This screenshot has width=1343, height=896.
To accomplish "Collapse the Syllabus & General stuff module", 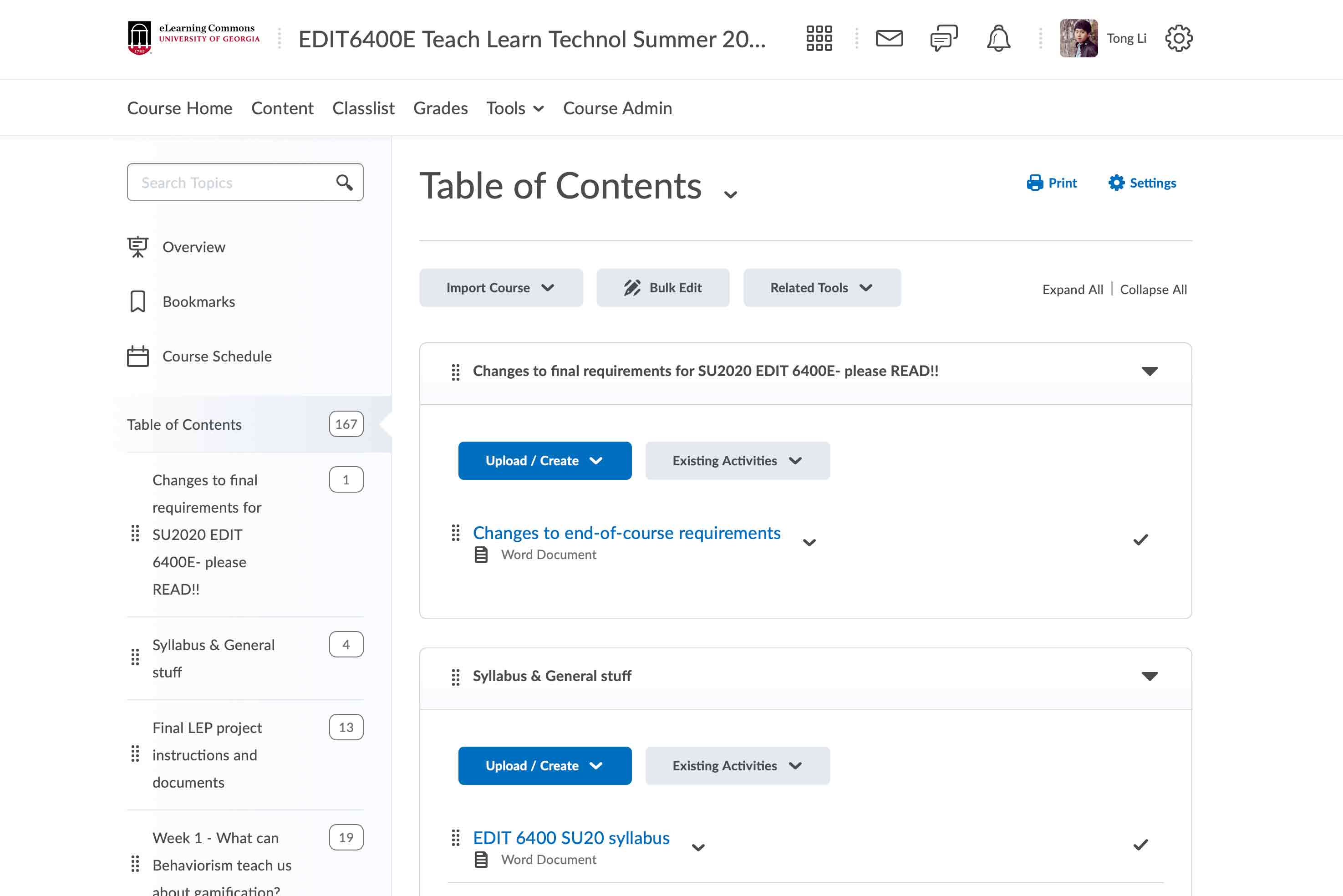I will point(1150,676).
